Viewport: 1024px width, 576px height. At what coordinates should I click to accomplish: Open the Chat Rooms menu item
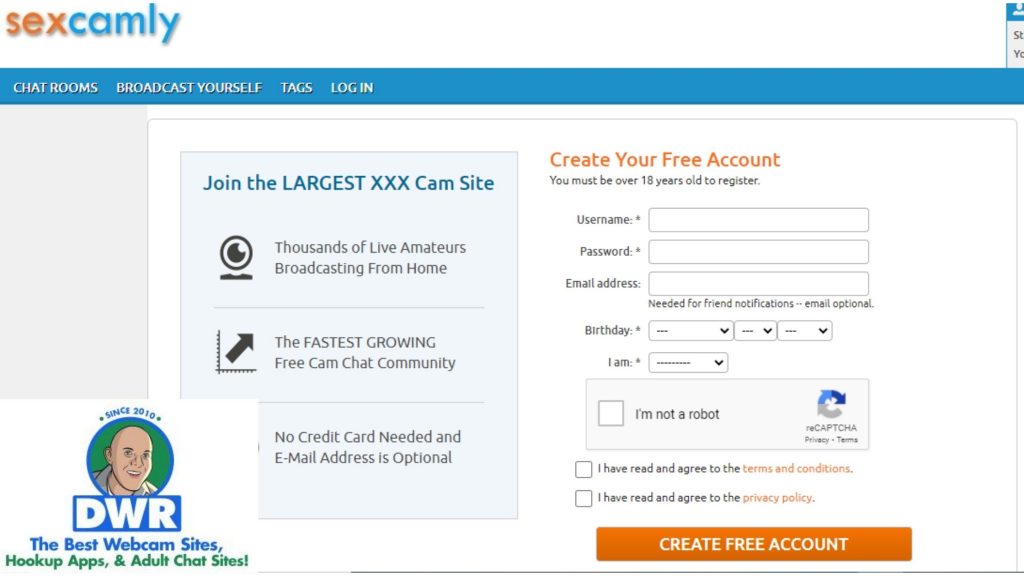(x=56, y=88)
